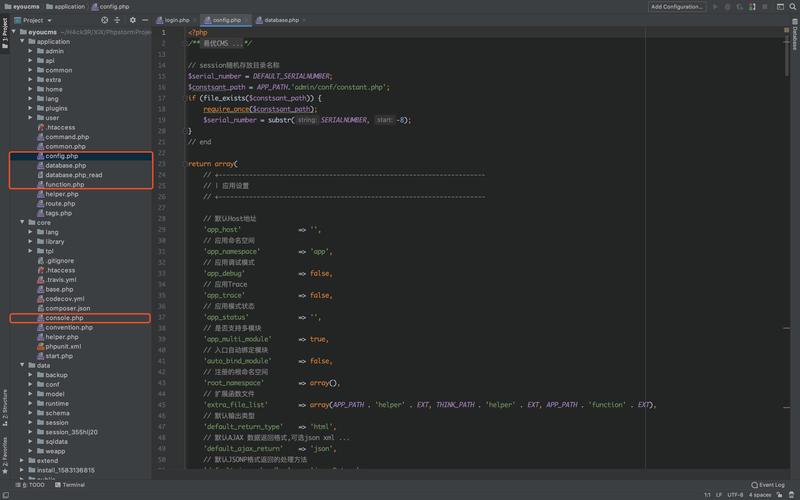Viewport: 800px width, 500px height.
Task: Expand the admin folder
Action: (x=31, y=51)
